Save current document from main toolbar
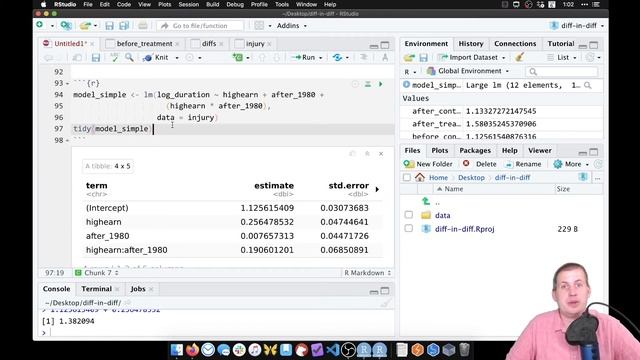The image size is (640, 360). 109,26
